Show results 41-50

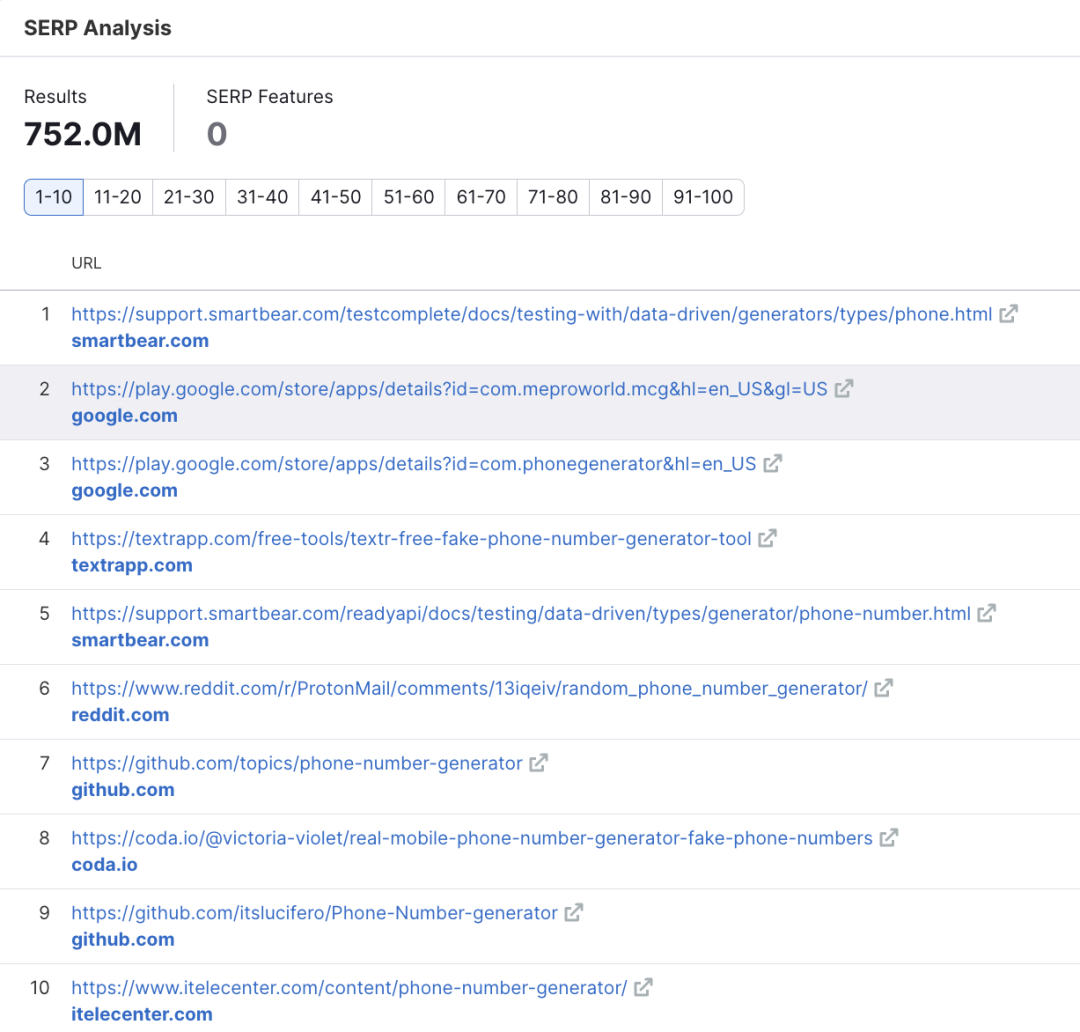click(x=336, y=197)
